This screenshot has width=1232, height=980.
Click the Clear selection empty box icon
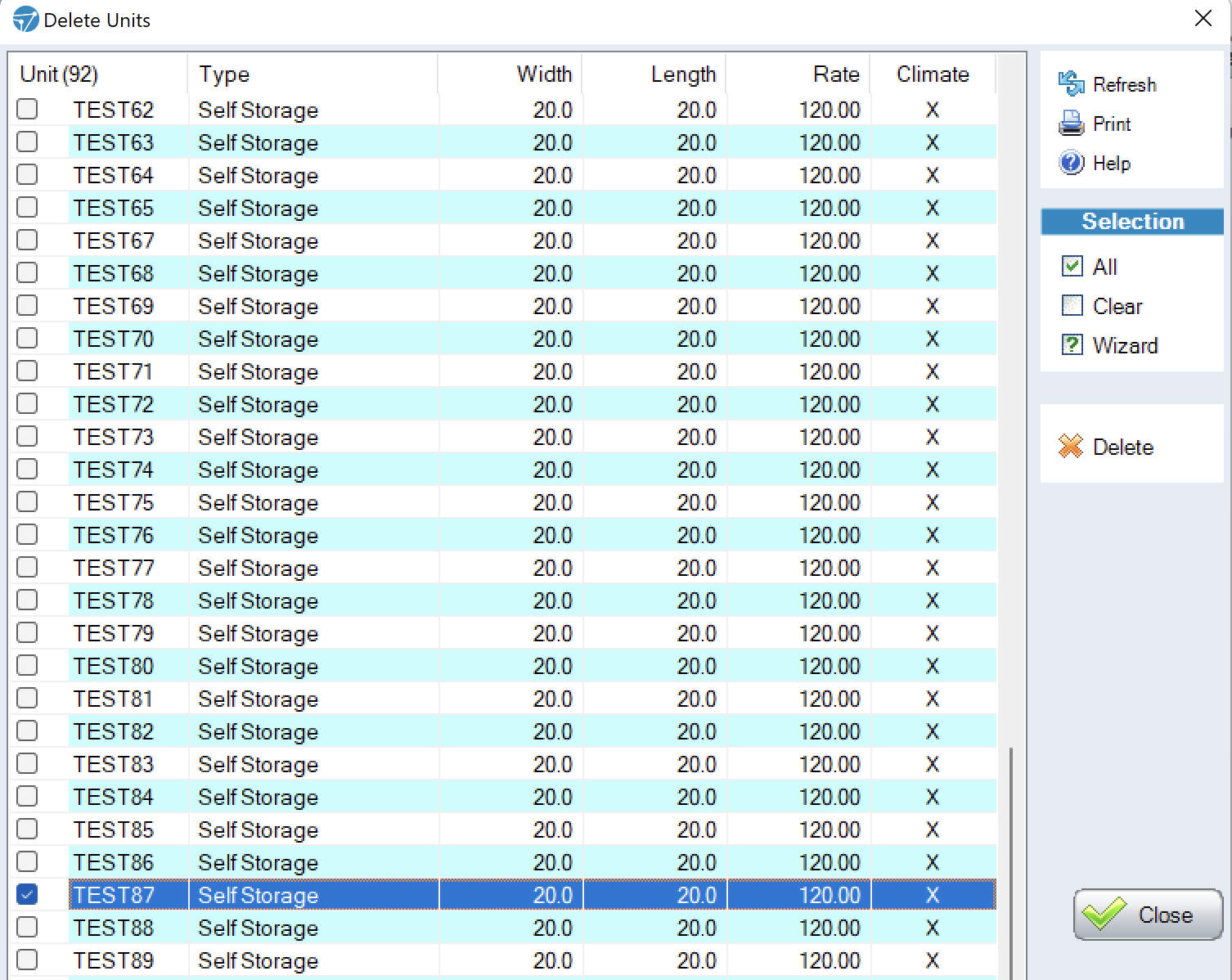click(x=1072, y=305)
